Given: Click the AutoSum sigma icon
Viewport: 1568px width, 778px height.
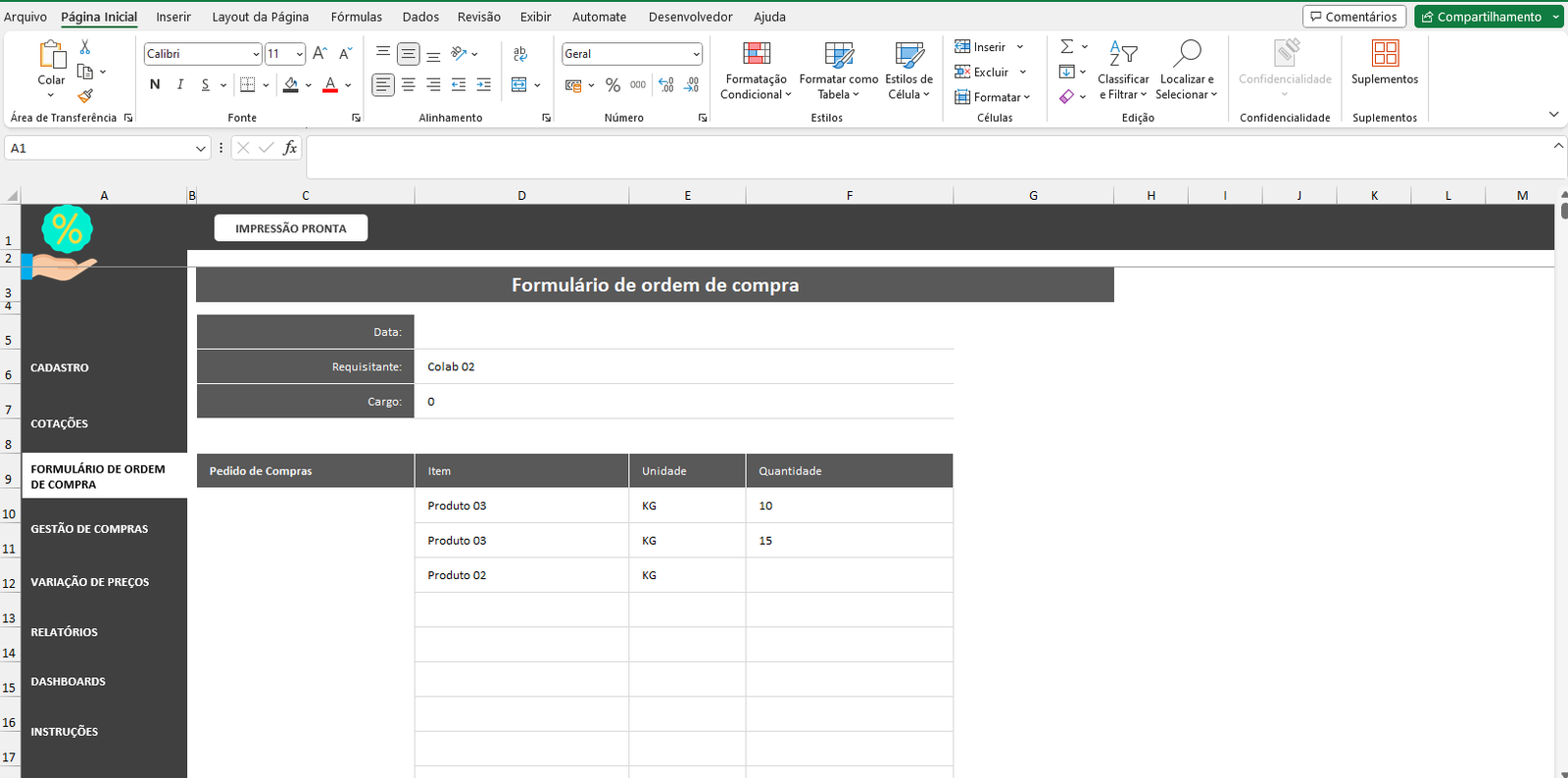Looking at the screenshot, I should (x=1067, y=47).
